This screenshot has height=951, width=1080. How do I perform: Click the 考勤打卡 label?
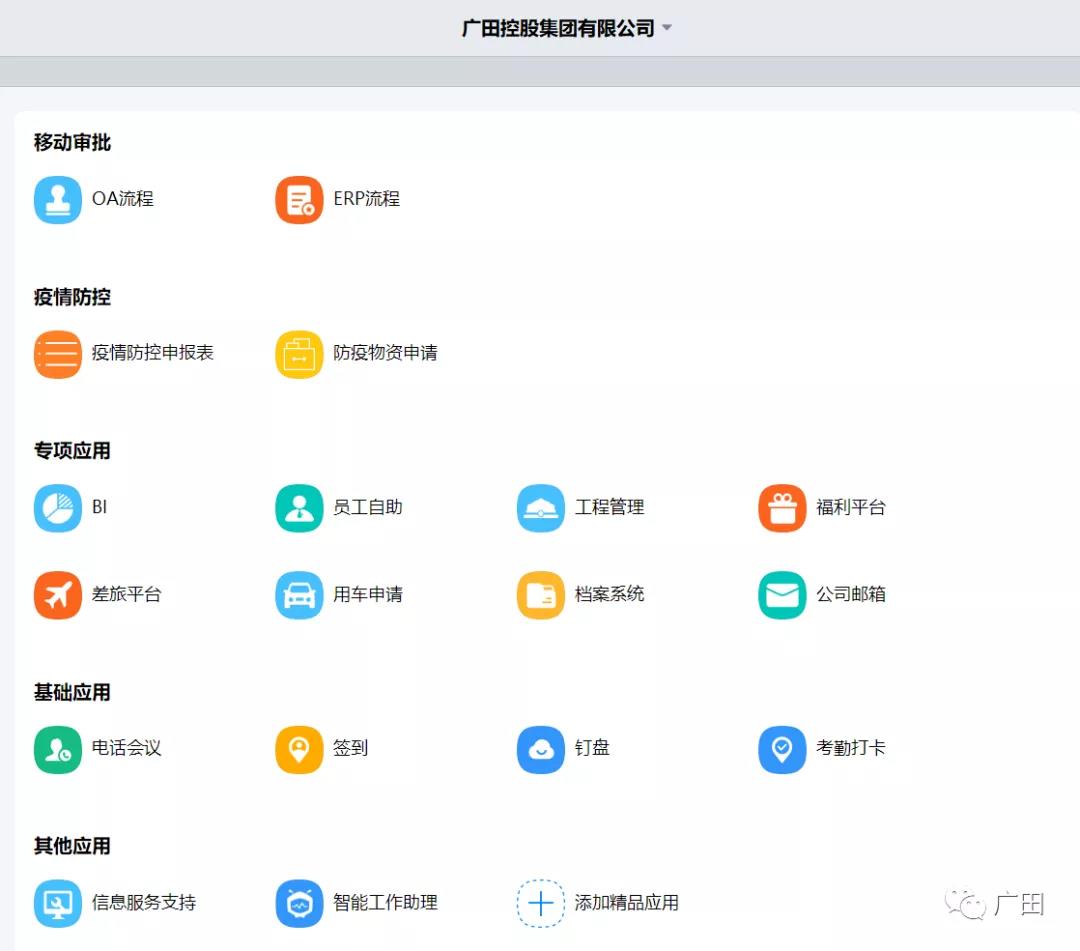[x=851, y=749]
